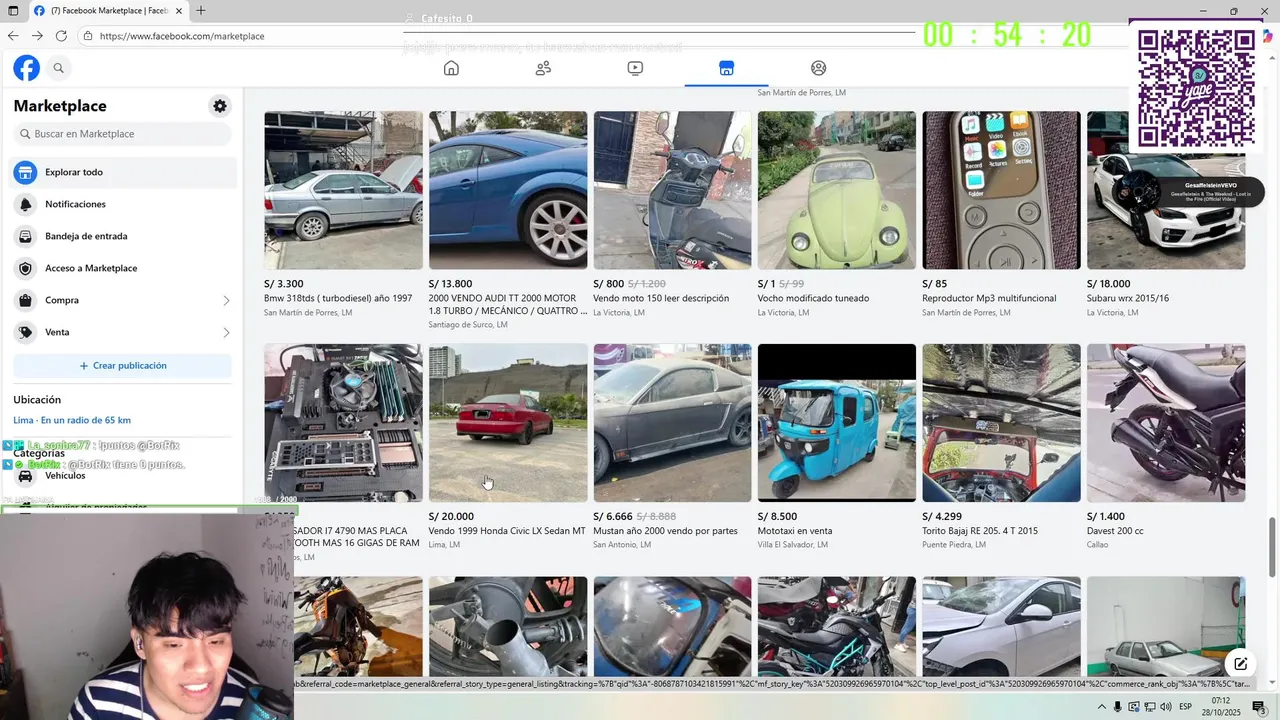Image resolution: width=1280 pixels, height=720 pixels.
Task: Click the ESP language indicator in taskbar
Action: click(1186, 707)
